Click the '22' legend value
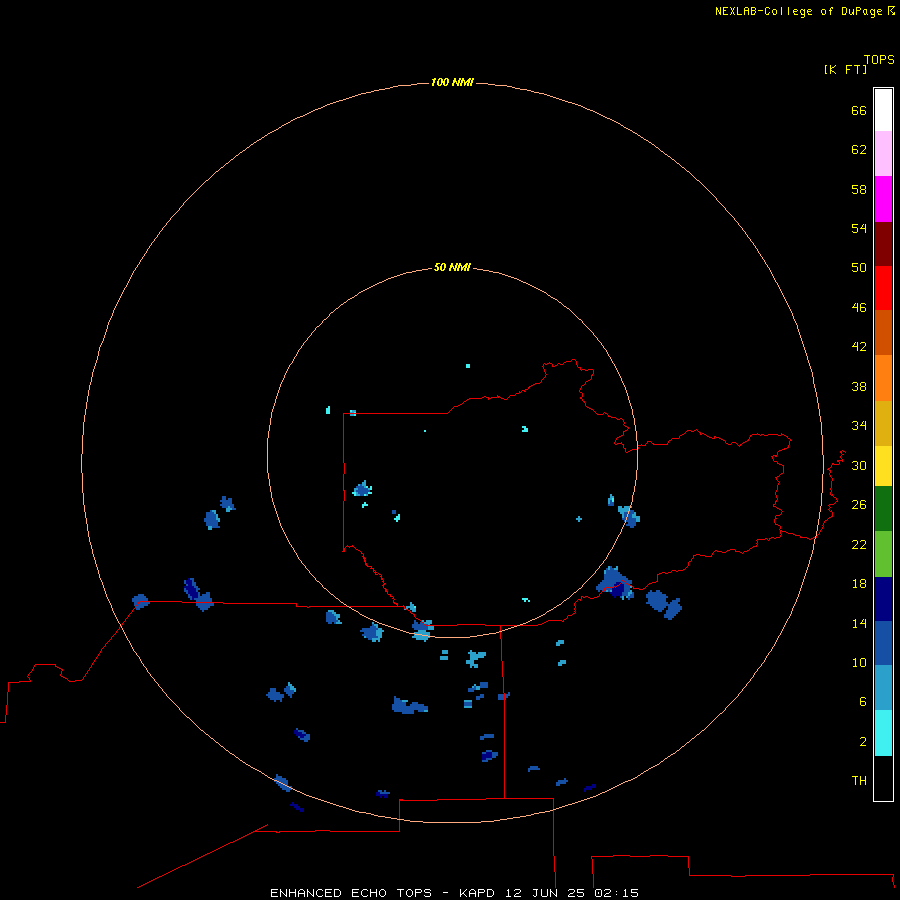This screenshot has height=900, width=900. click(x=859, y=544)
